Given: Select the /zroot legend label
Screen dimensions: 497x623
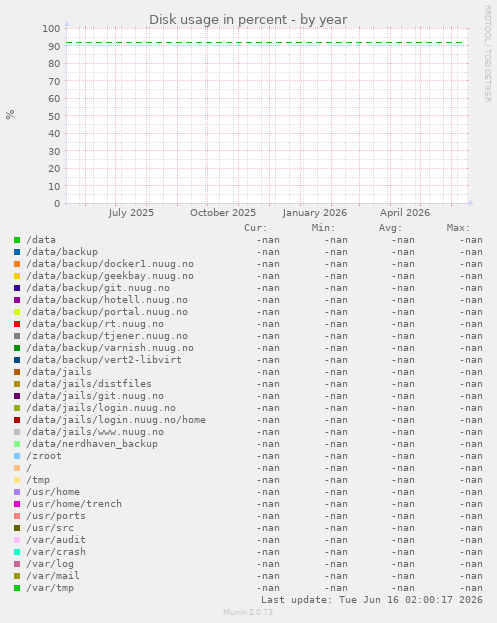Looking at the screenshot, I should point(44,456).
